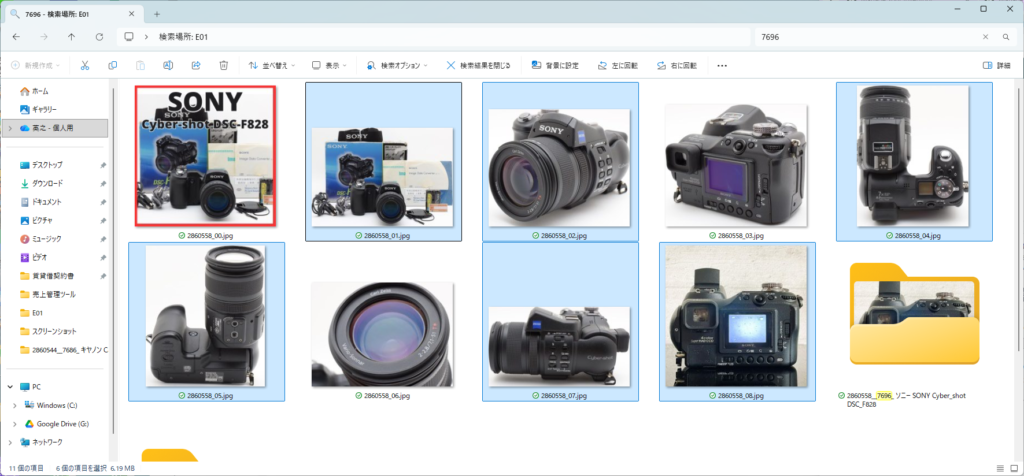This screenshot has height=476, width=1024.
Task: Click the Delete trash can icon
Action: coord(223,65)
